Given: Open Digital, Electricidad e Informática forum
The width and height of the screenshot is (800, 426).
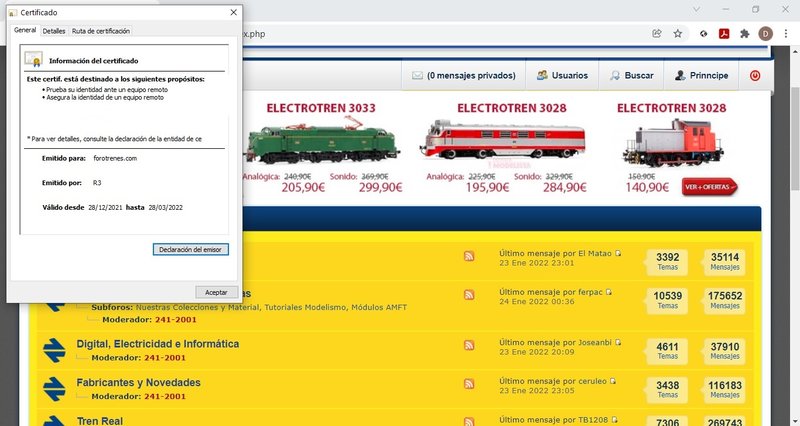Looking at the screenshot, I should click(158, 344).
